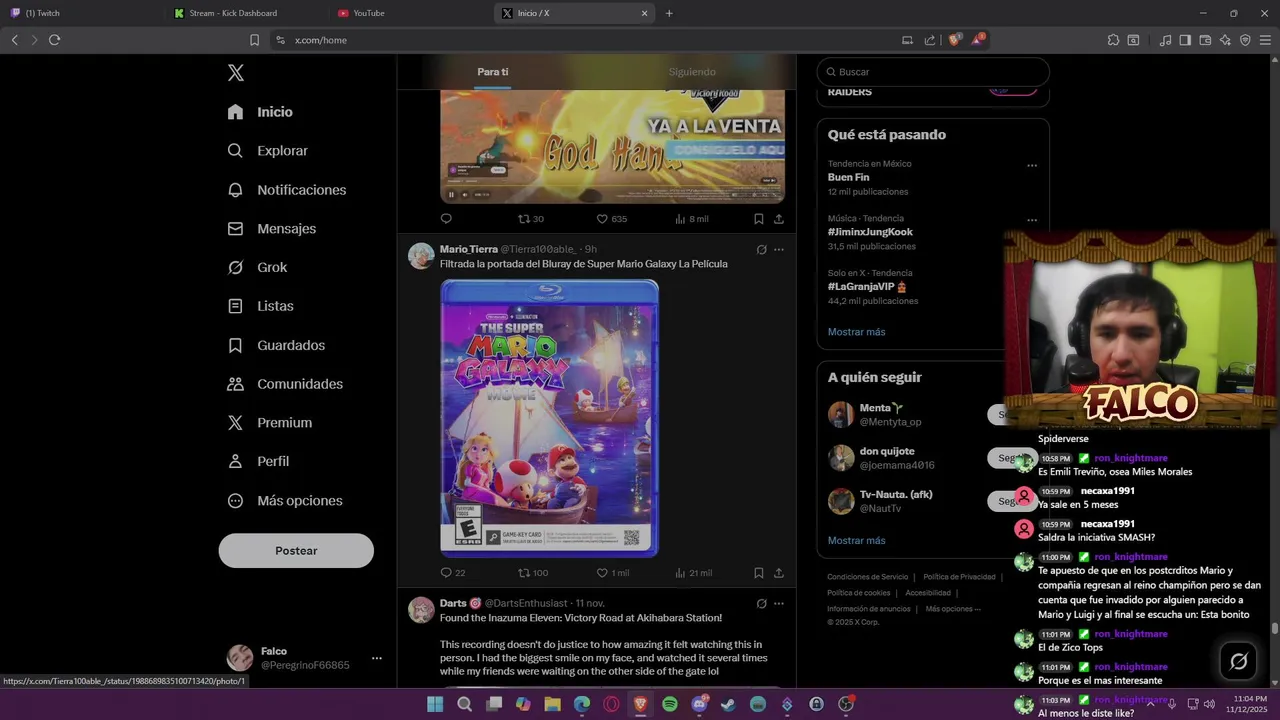Screen dimensions: 1280x720
Task: Open Condiciones de Servicio footer link
Action: coord(867,577)
